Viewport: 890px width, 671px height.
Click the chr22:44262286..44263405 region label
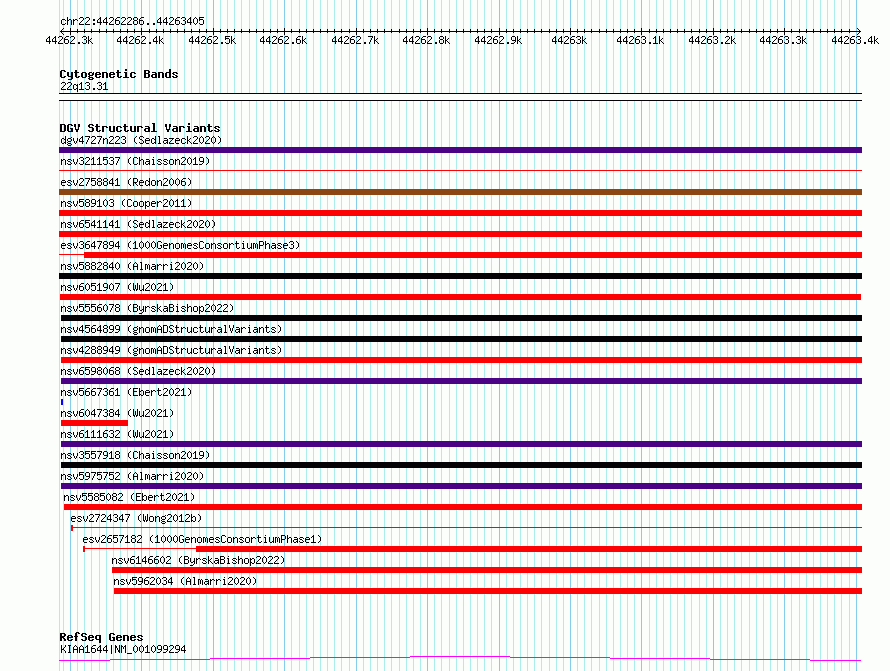point(132,21)
